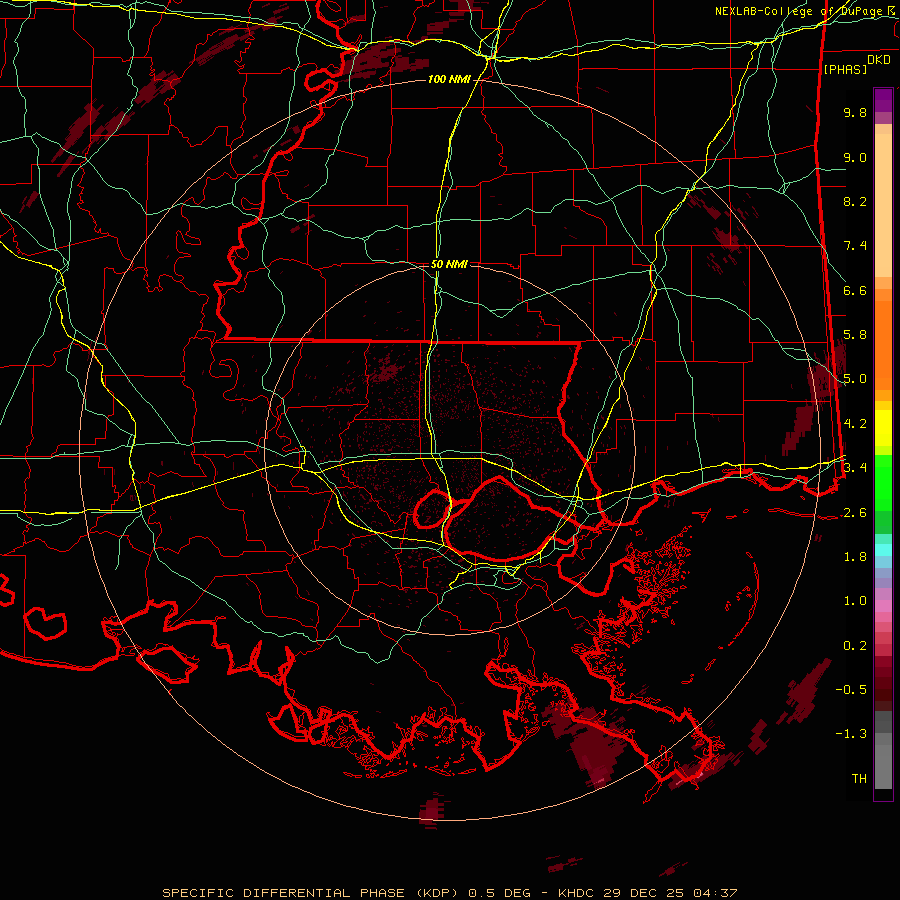This screenshot has width=900, height=900.
Task: Click the 9.0 value on the scale
Action: coord(855,157)
